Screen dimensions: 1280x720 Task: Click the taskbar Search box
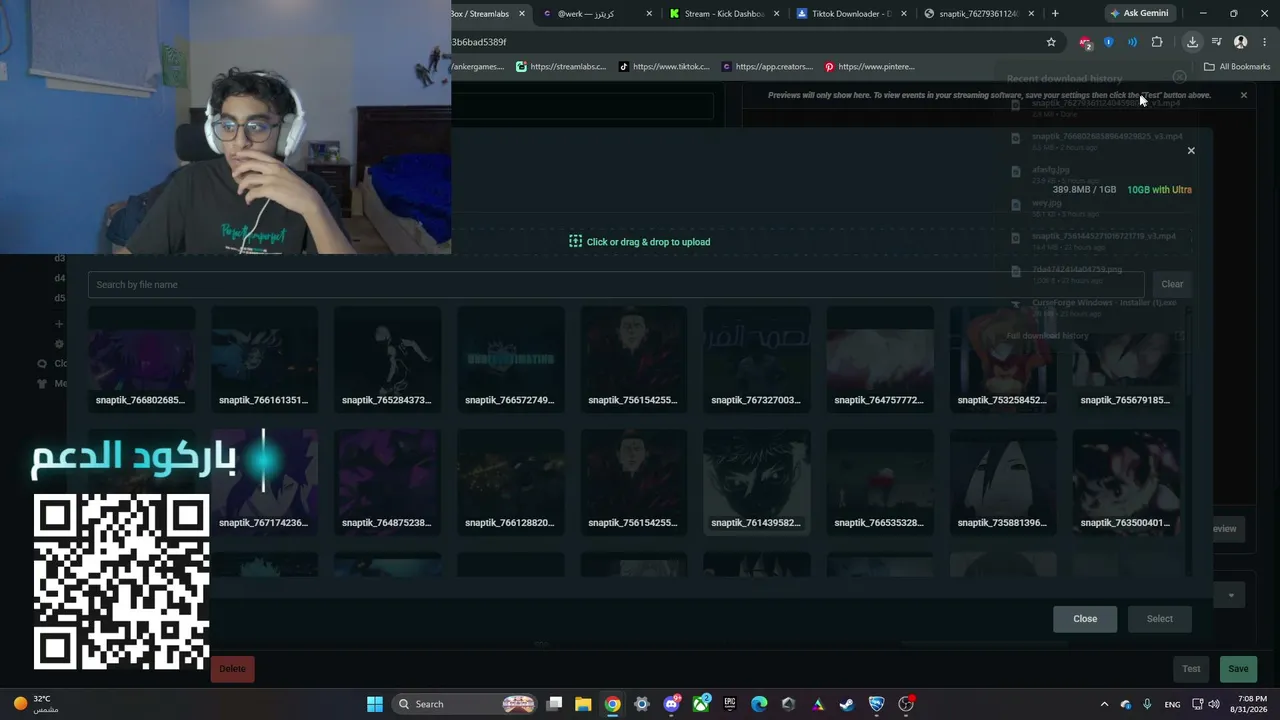click(465, 704)
